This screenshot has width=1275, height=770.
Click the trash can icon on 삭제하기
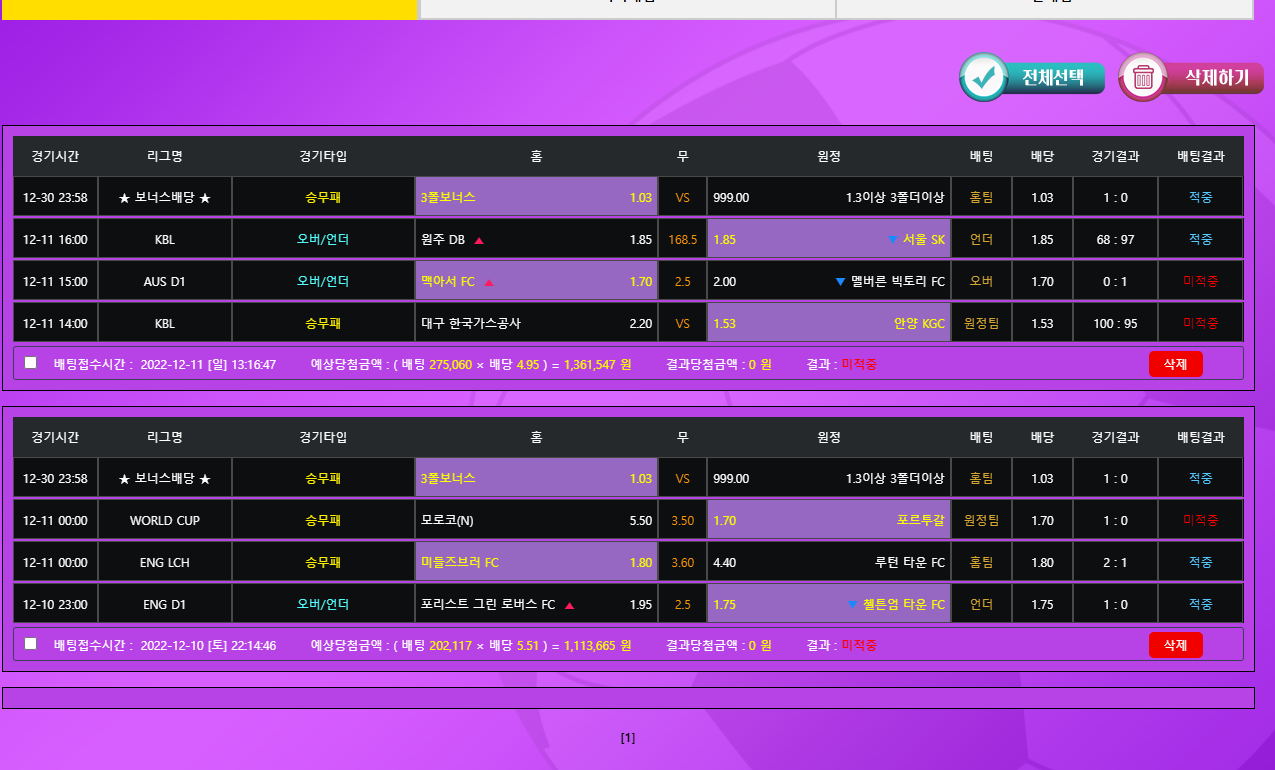[x=1143, y=78]
